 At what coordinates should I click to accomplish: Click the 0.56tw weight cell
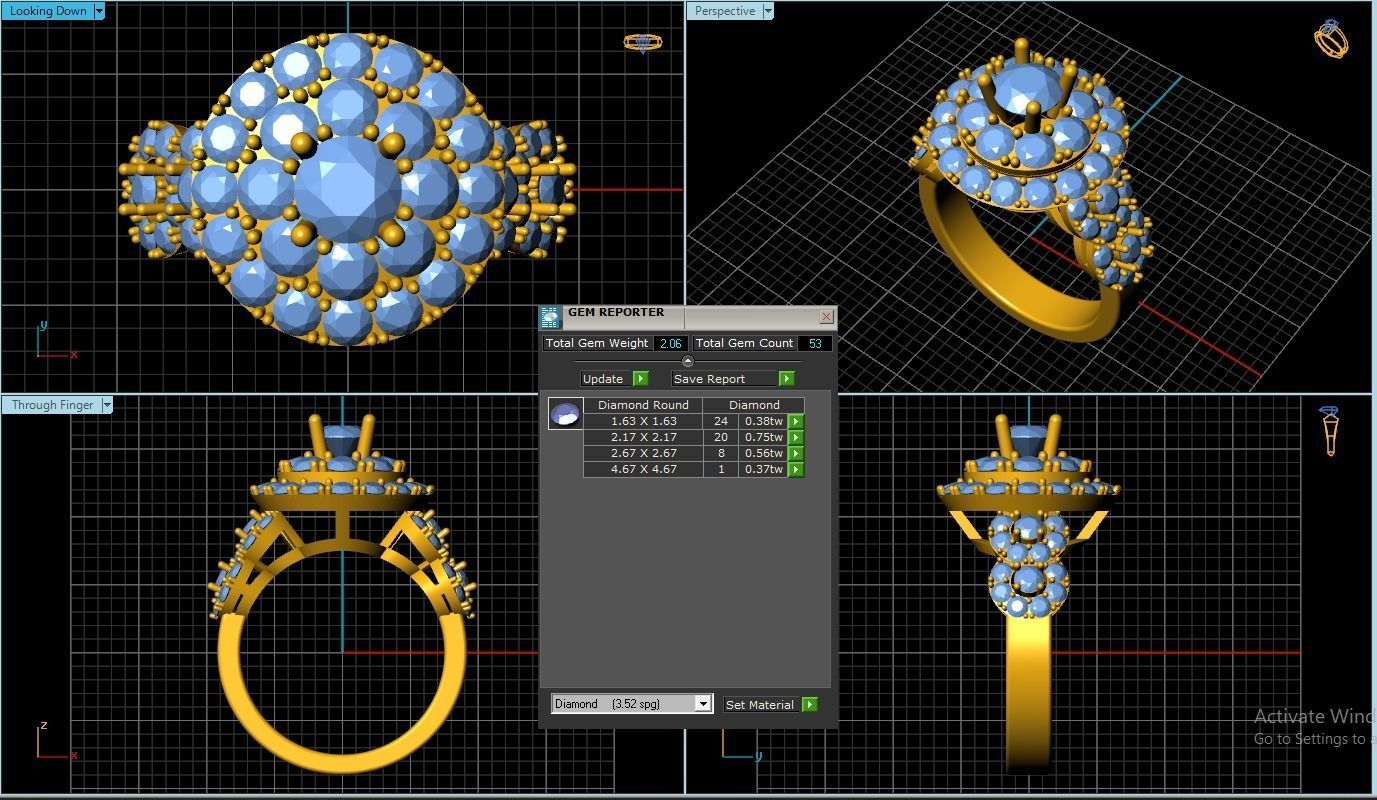coord(764,453)
